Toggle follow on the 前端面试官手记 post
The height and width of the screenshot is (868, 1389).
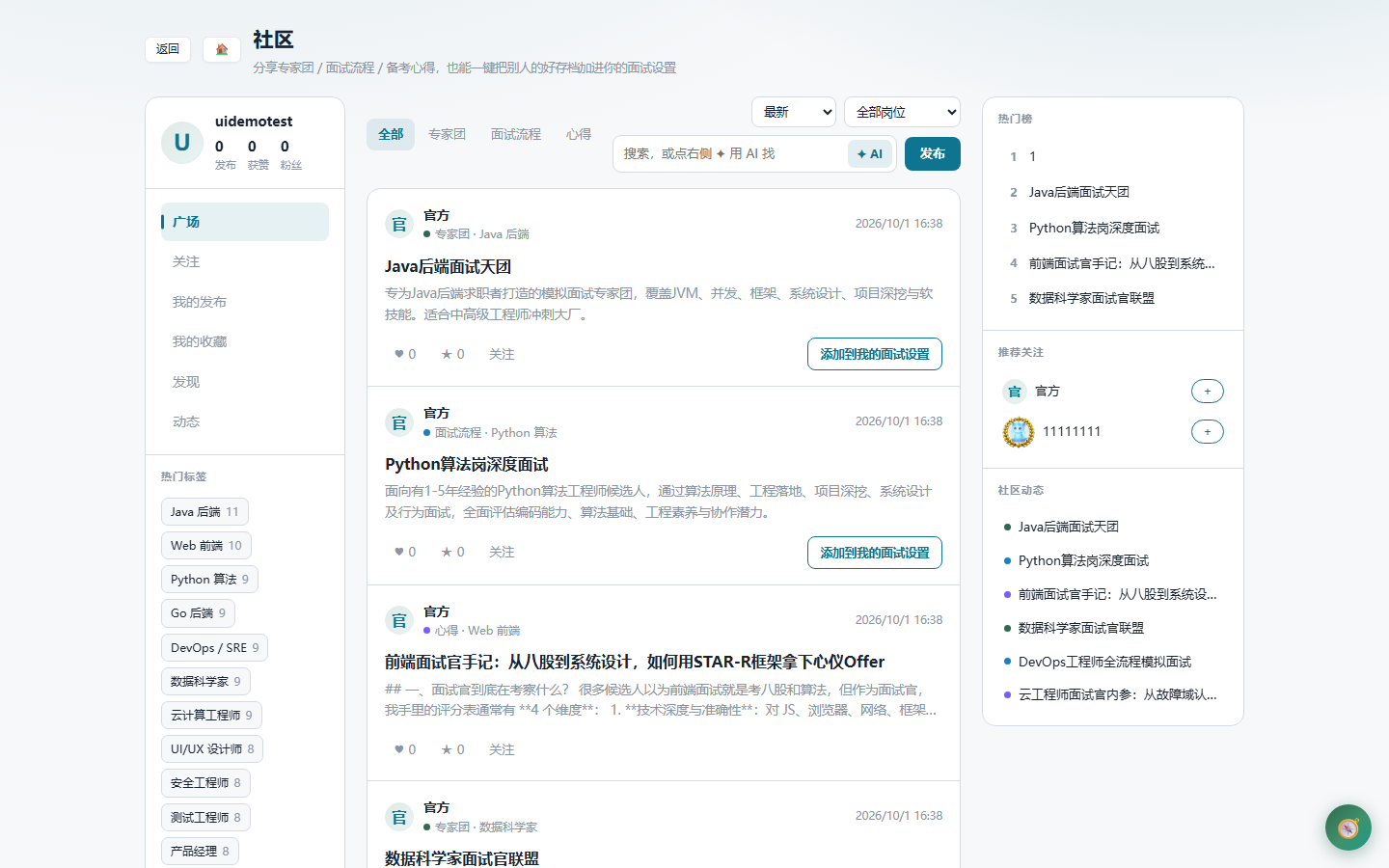[x=502, y=749]
